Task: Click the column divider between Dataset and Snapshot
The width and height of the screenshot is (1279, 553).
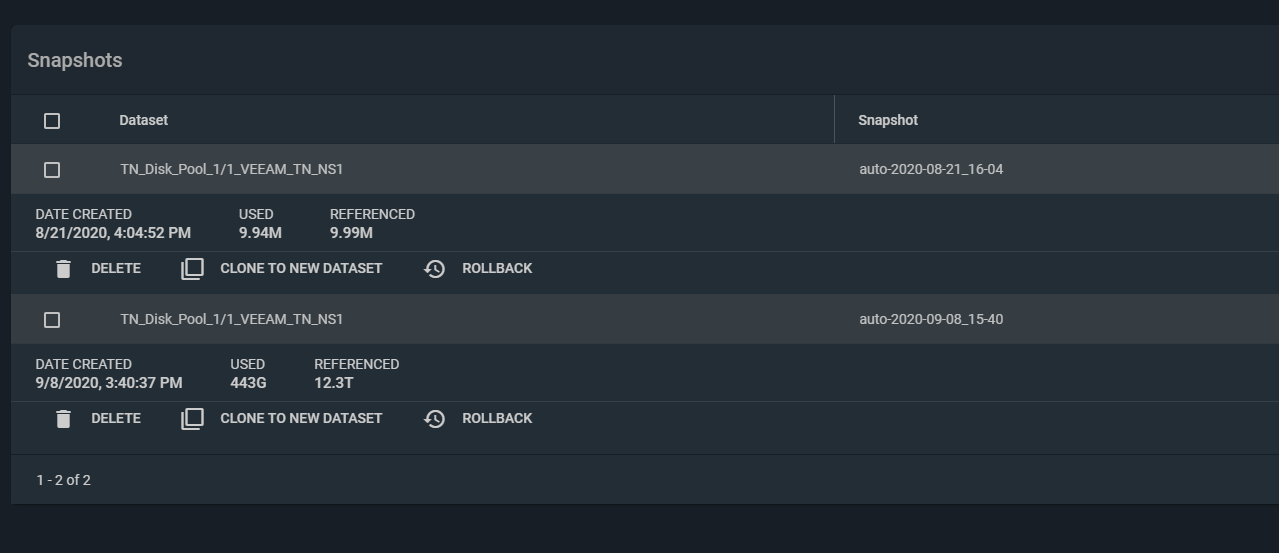Action: point(834,119)
